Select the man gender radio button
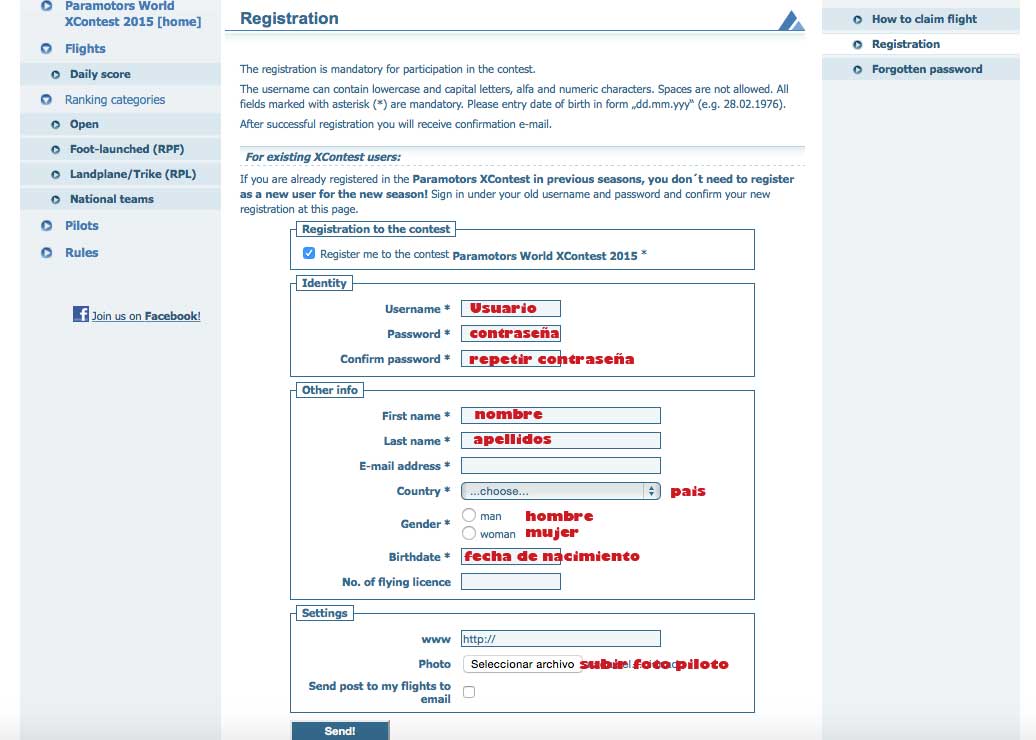Viewport: 1036px width, 740px height. point(469,515)
